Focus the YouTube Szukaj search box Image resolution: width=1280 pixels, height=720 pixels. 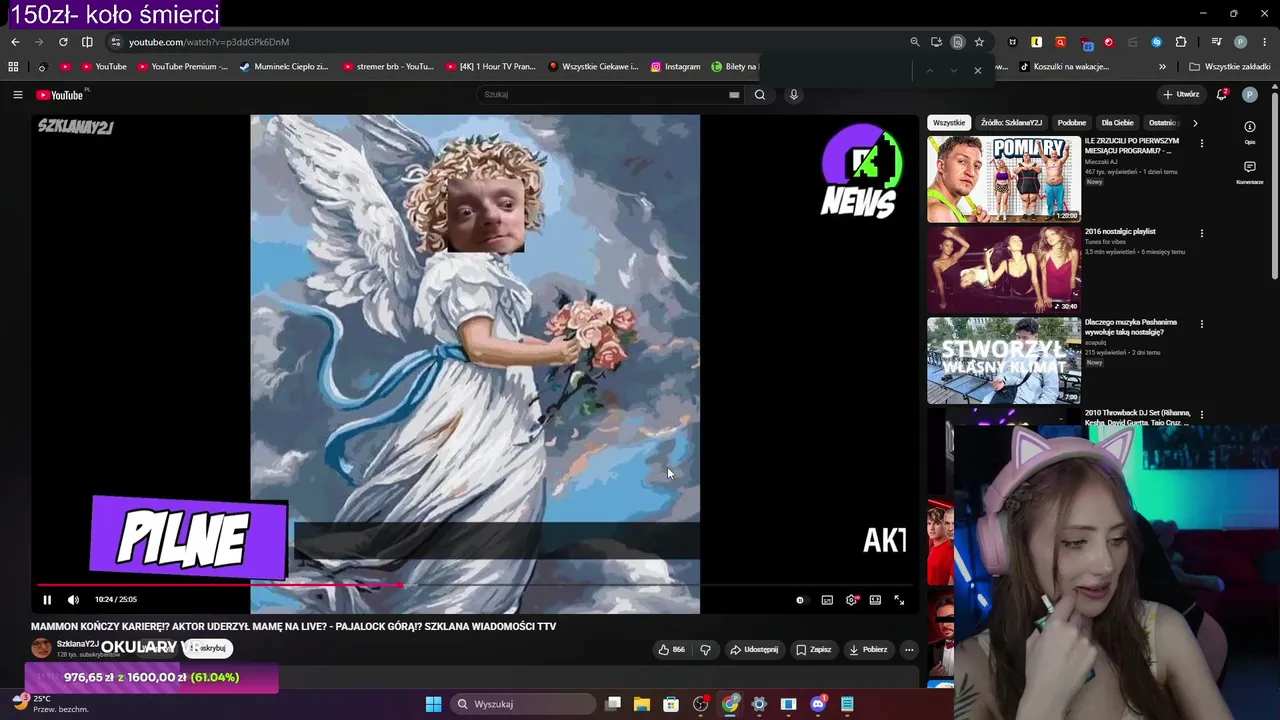[603, 95]
